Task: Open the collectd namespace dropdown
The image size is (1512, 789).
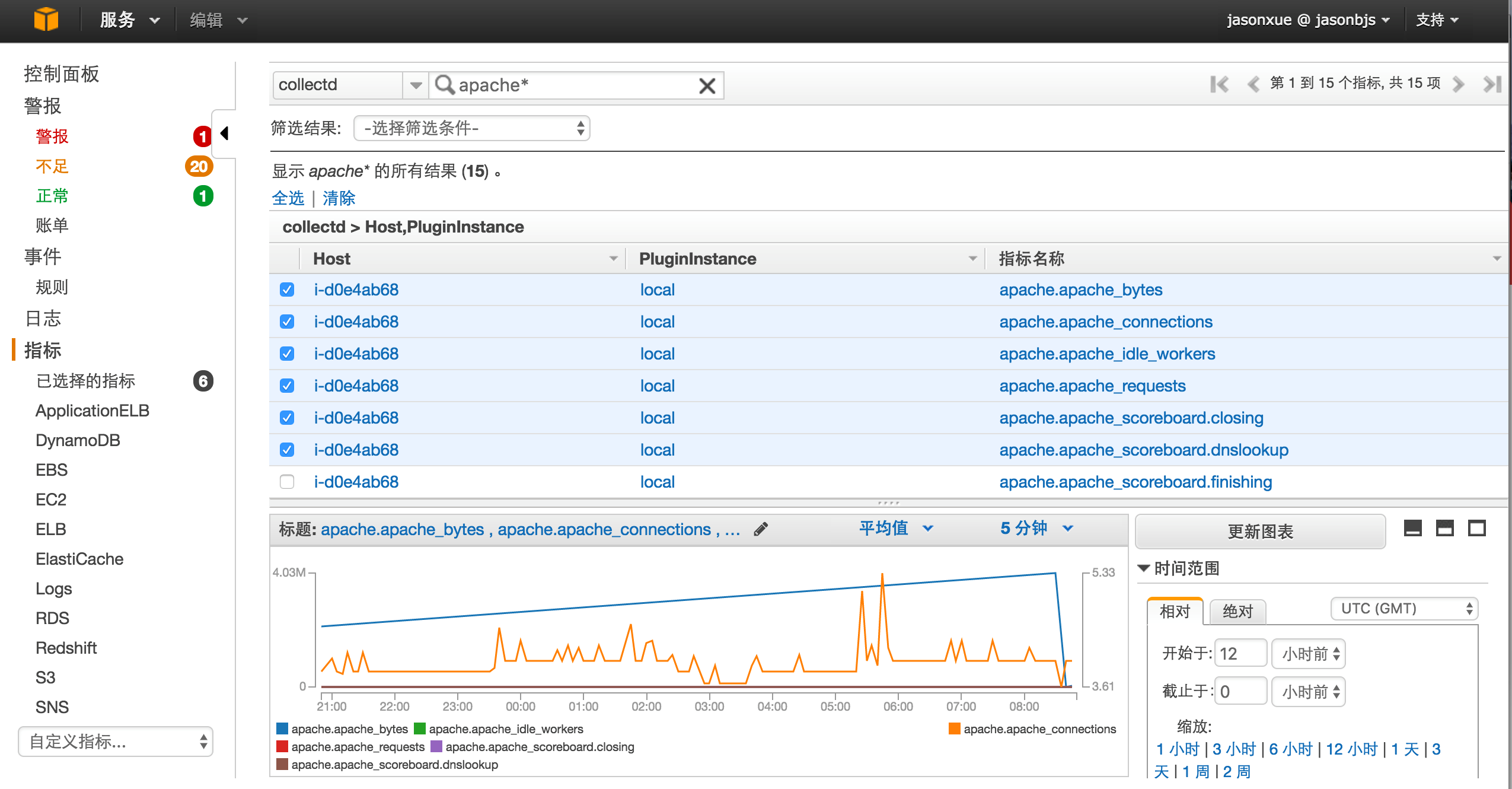Action: [x=416, y=85]
